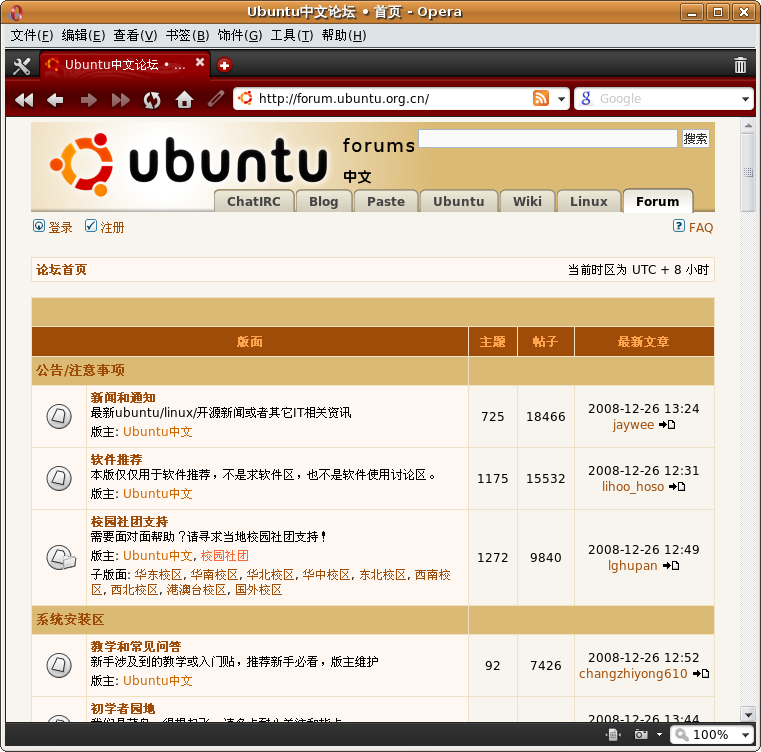The height and width of the screenshot is (752, 761).
Task: Open the 查看(V) menu
Action: (135, 35)
